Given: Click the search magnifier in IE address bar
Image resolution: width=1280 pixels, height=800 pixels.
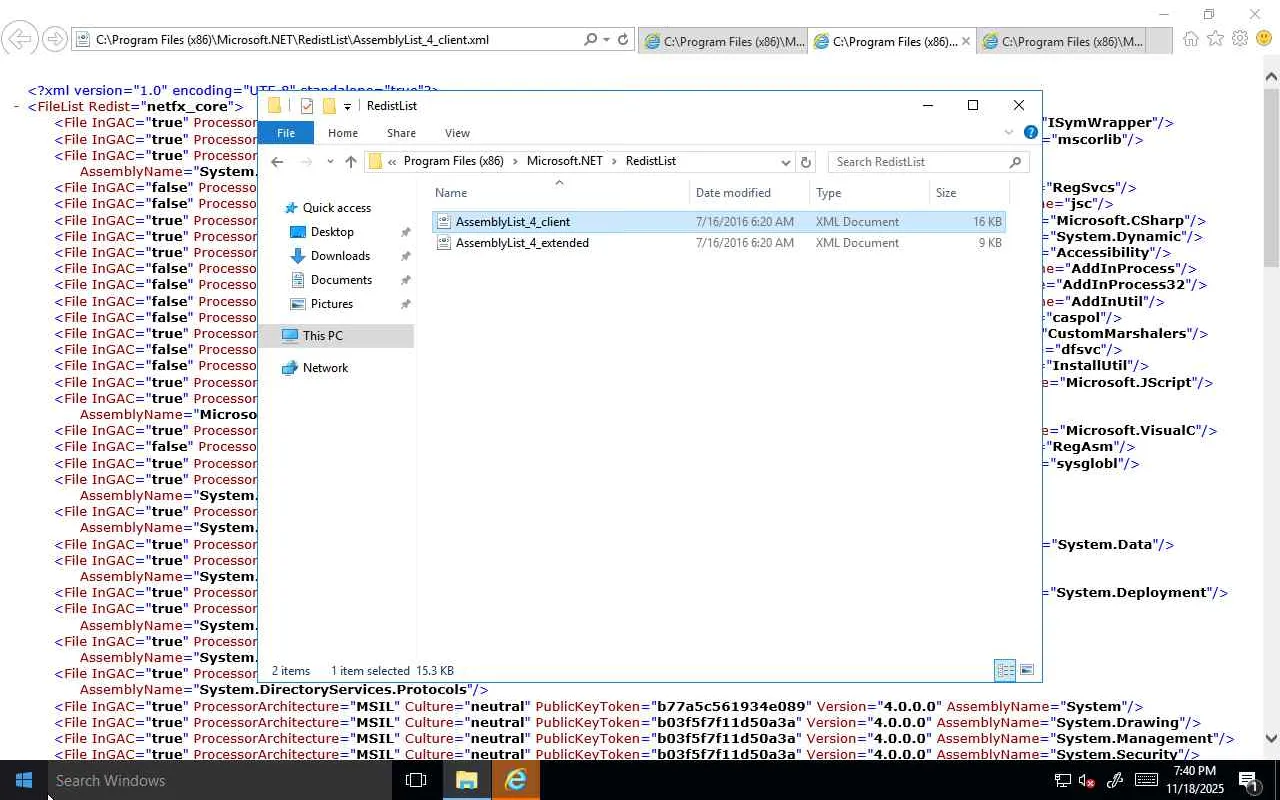Looking at the screenshot, I should pyautogui.click(x=590, y=40).
